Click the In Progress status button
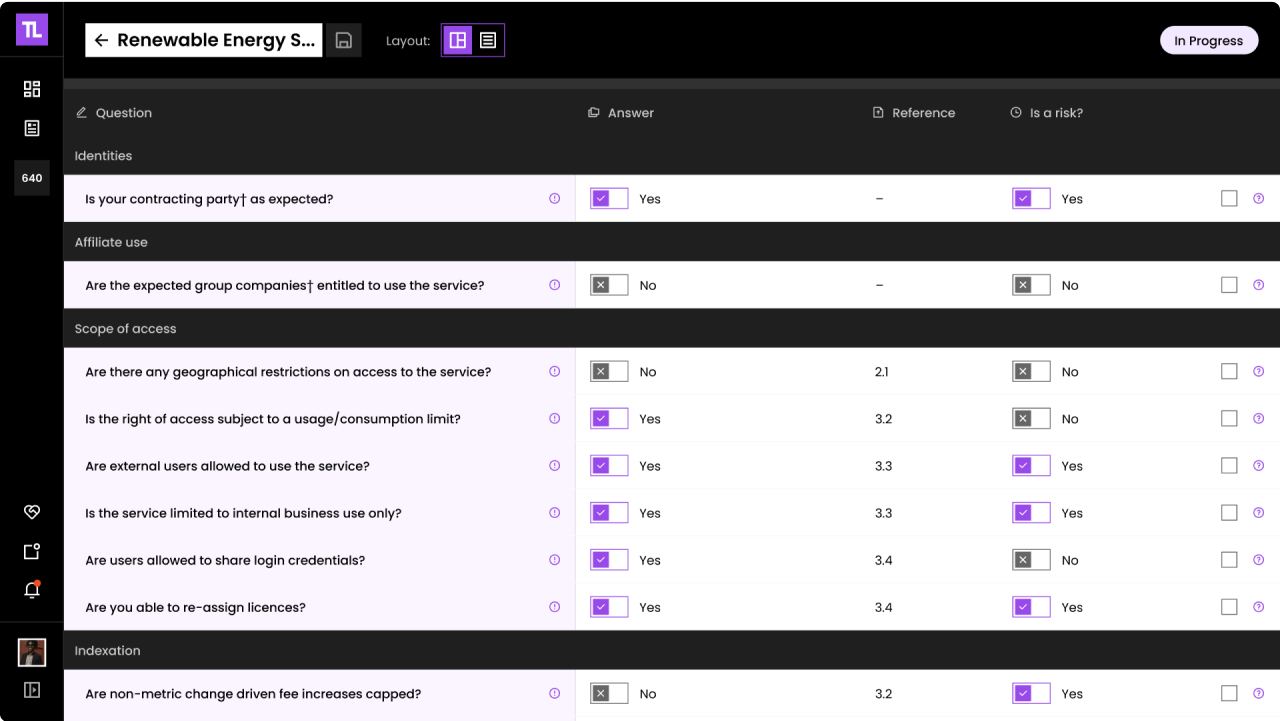 click(x=1208, y=40)
